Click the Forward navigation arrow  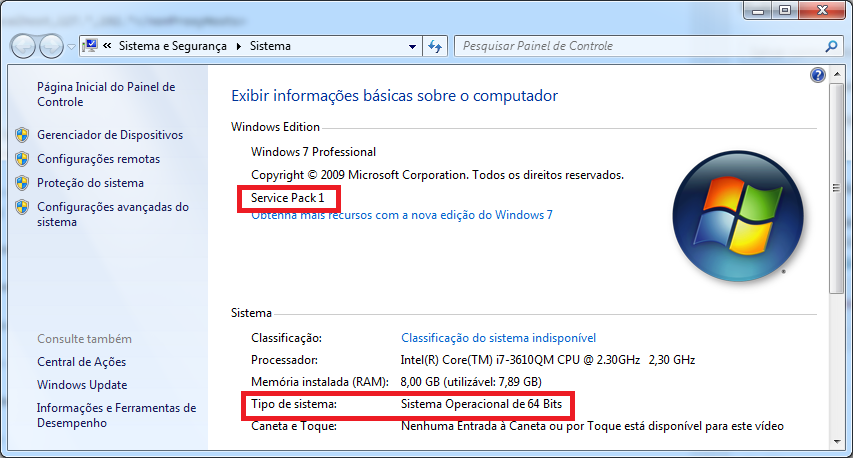point(51,46)
